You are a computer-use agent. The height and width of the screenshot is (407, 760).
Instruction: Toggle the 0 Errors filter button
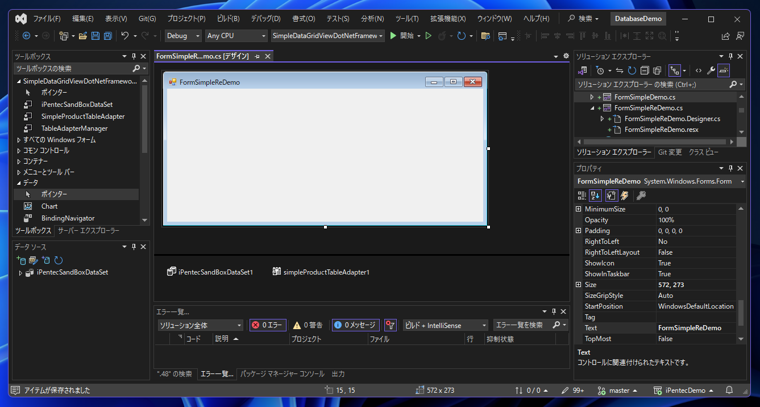point(268,325)
